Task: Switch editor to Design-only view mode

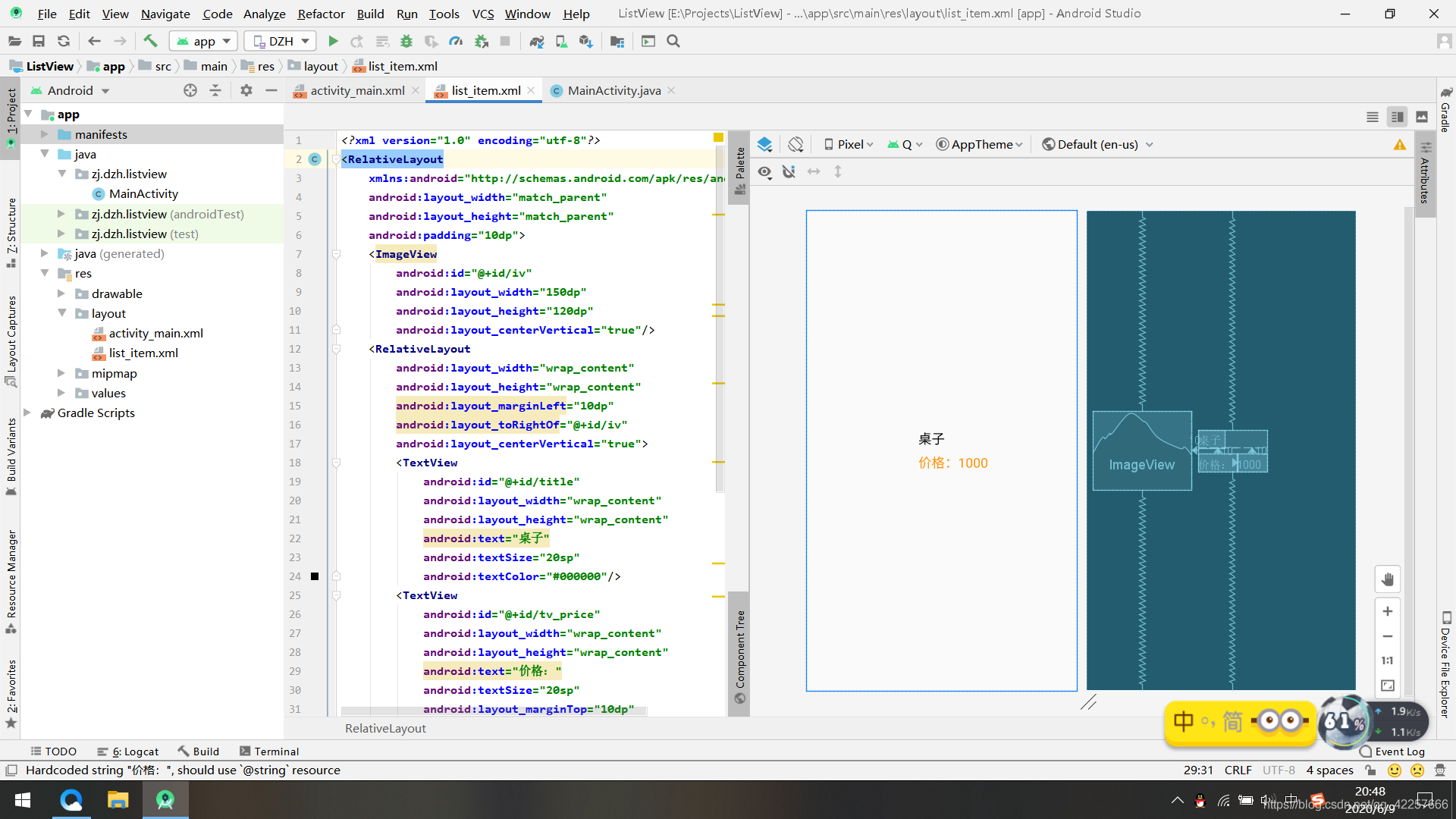Action: pyautogui.click(x=1422, y=117)
